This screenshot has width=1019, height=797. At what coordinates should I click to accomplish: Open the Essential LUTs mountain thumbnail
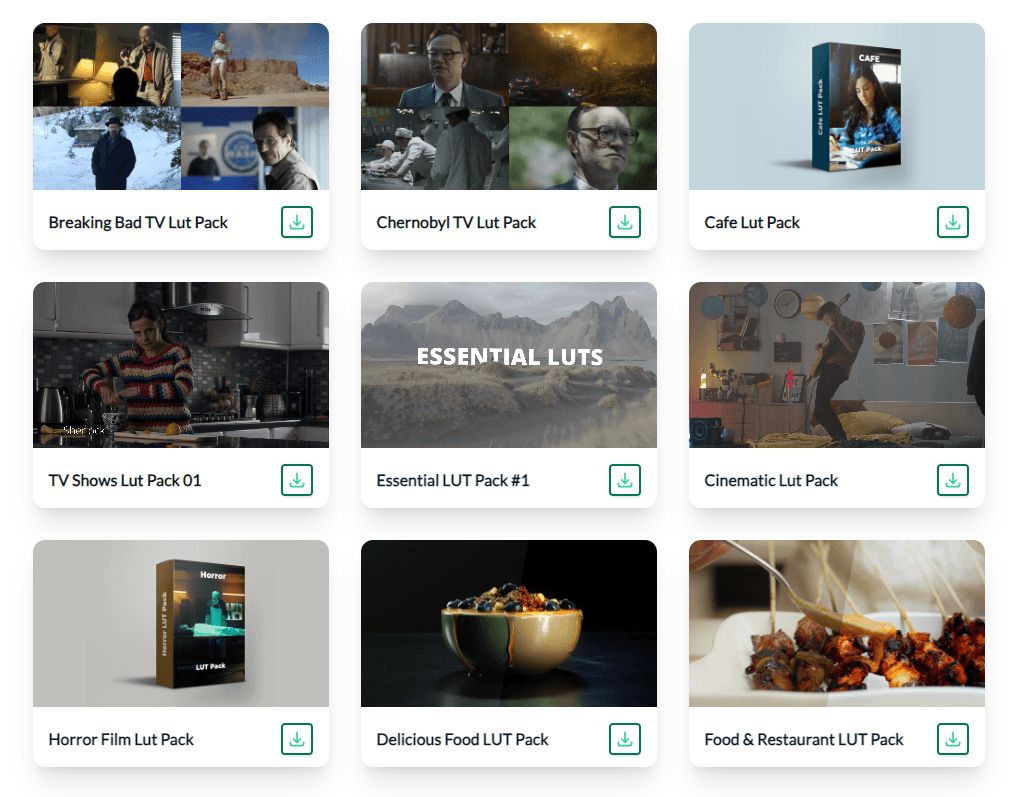click(x=509, y=365)
